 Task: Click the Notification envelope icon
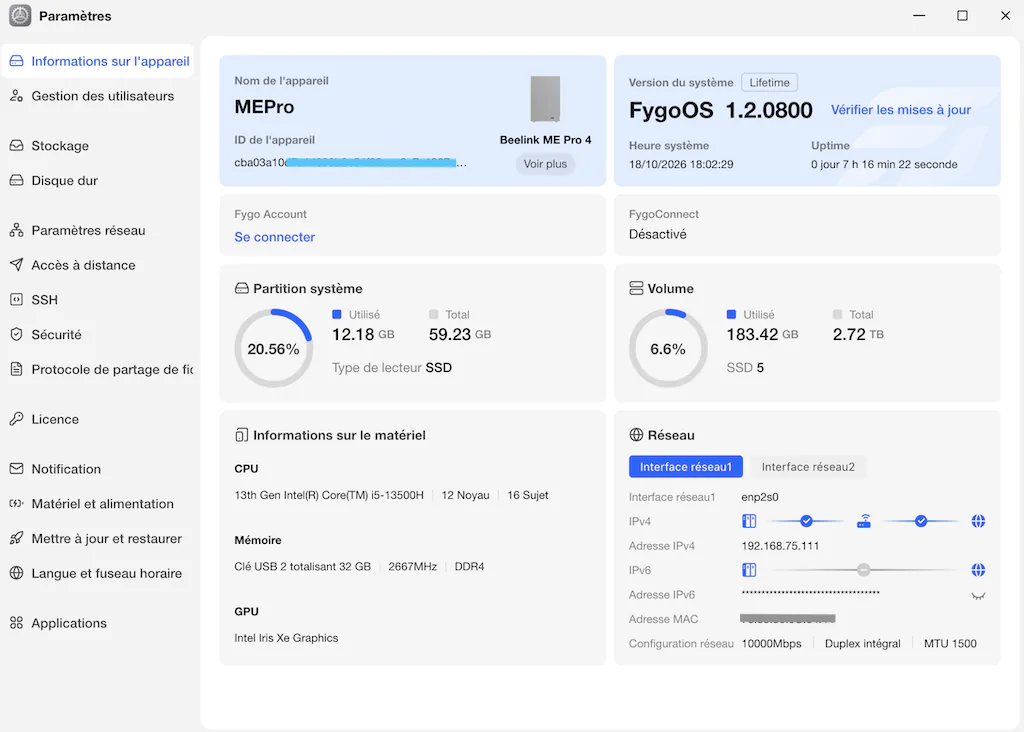[x=16, y=469]
